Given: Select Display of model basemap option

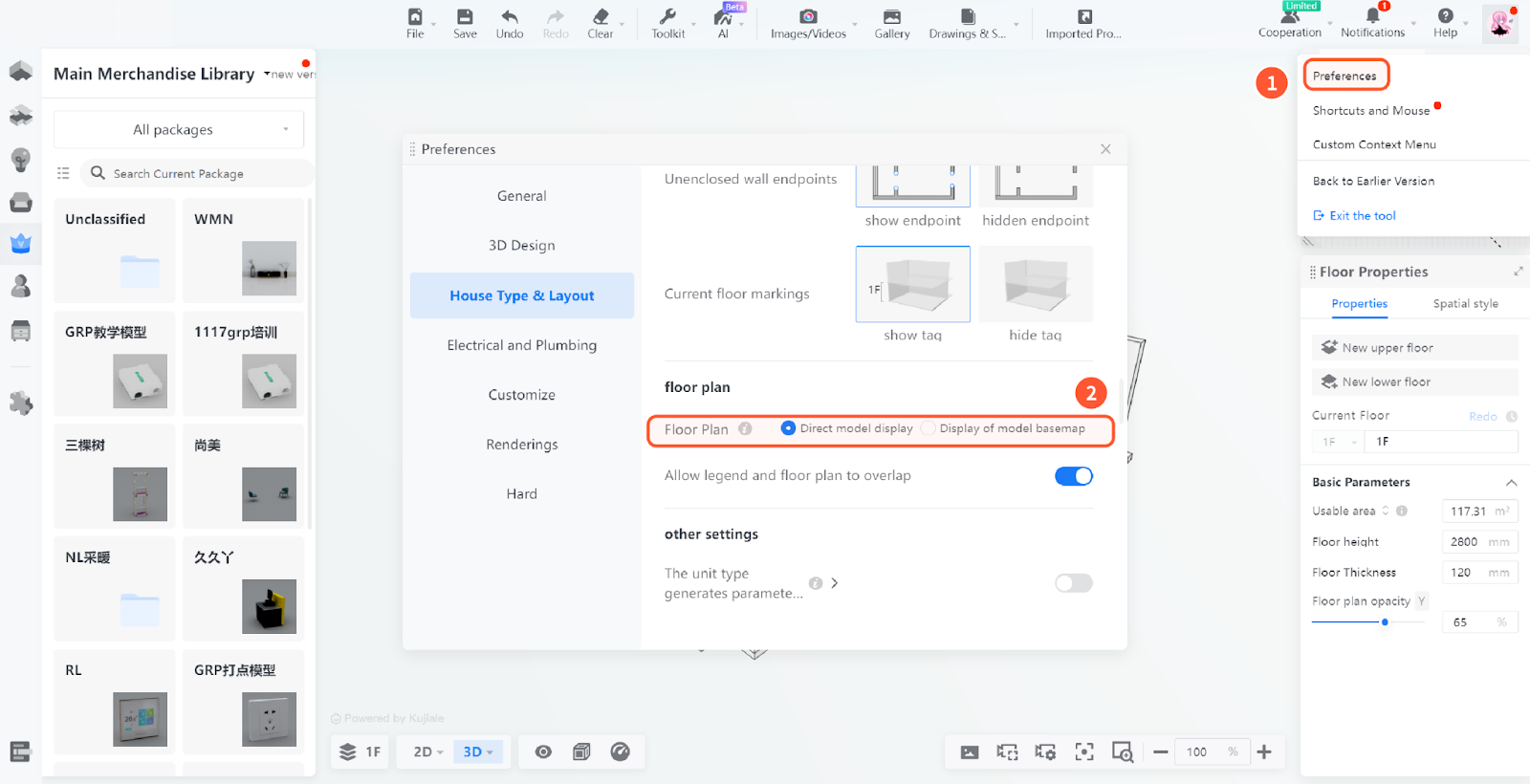Looking at the screenshot, I should pos(928,428).
